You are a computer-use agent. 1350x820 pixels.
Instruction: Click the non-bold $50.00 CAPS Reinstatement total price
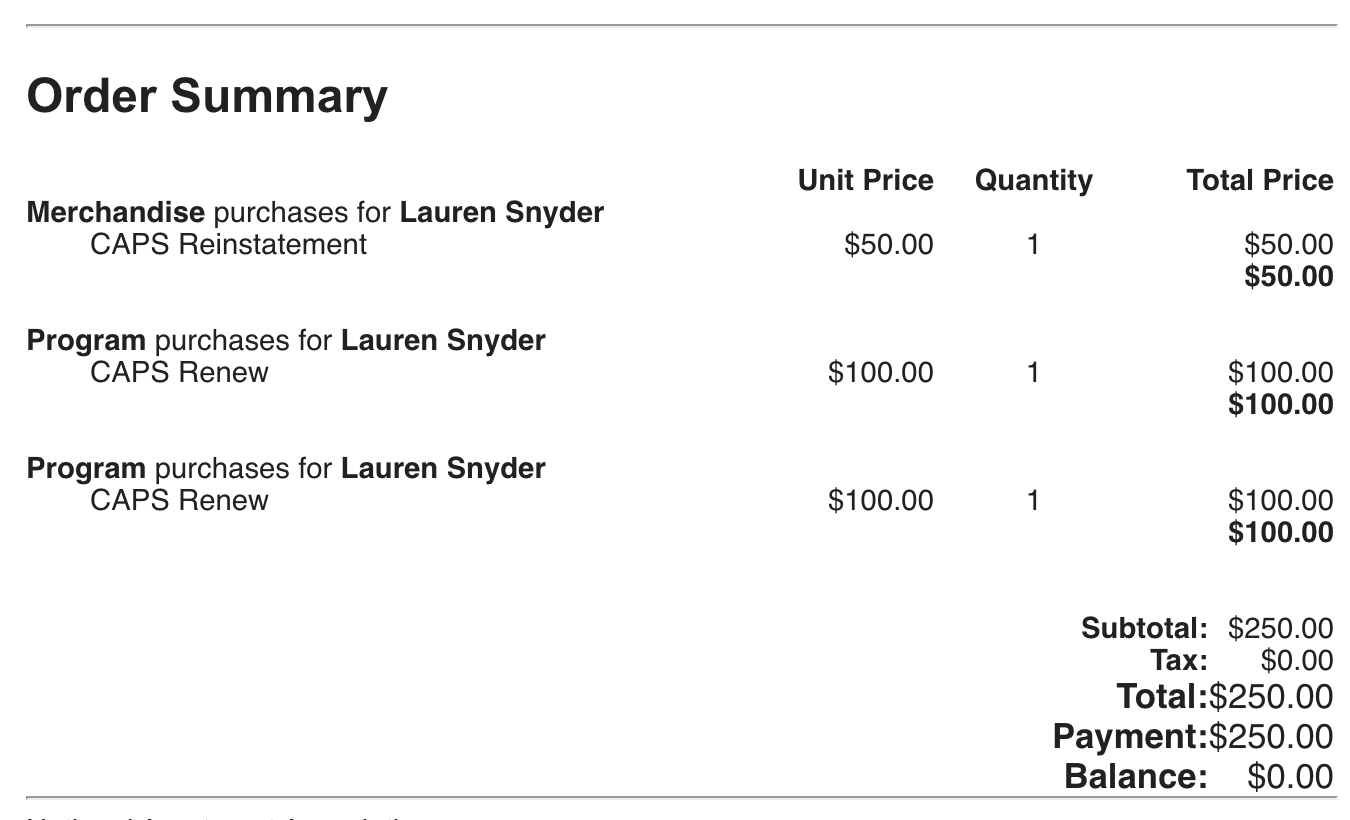point(1288,244)
